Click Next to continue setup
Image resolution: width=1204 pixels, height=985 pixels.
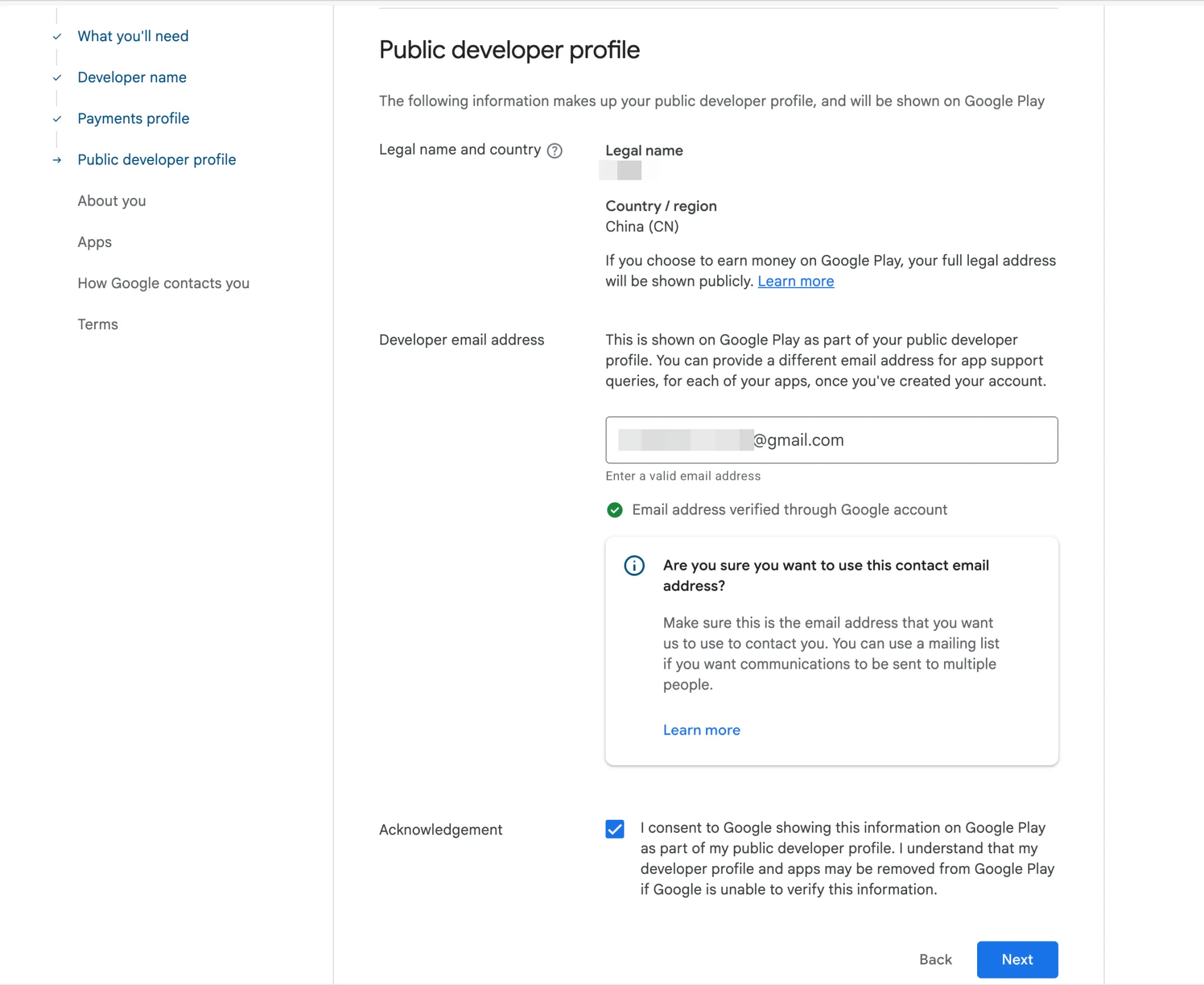(x=1016, y=959)
